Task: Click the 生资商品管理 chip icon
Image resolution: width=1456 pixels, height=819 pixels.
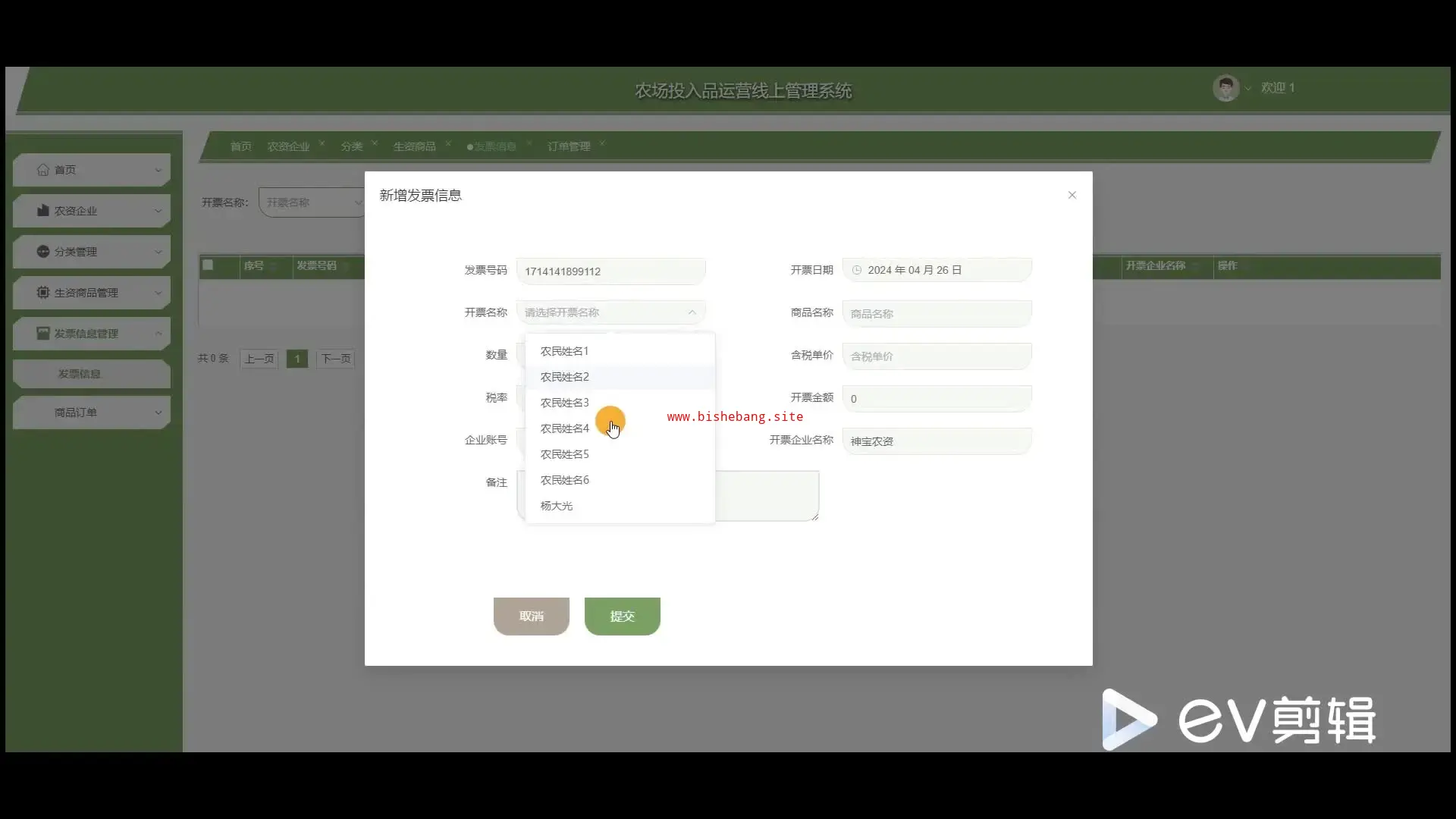Action: point(43,293)
